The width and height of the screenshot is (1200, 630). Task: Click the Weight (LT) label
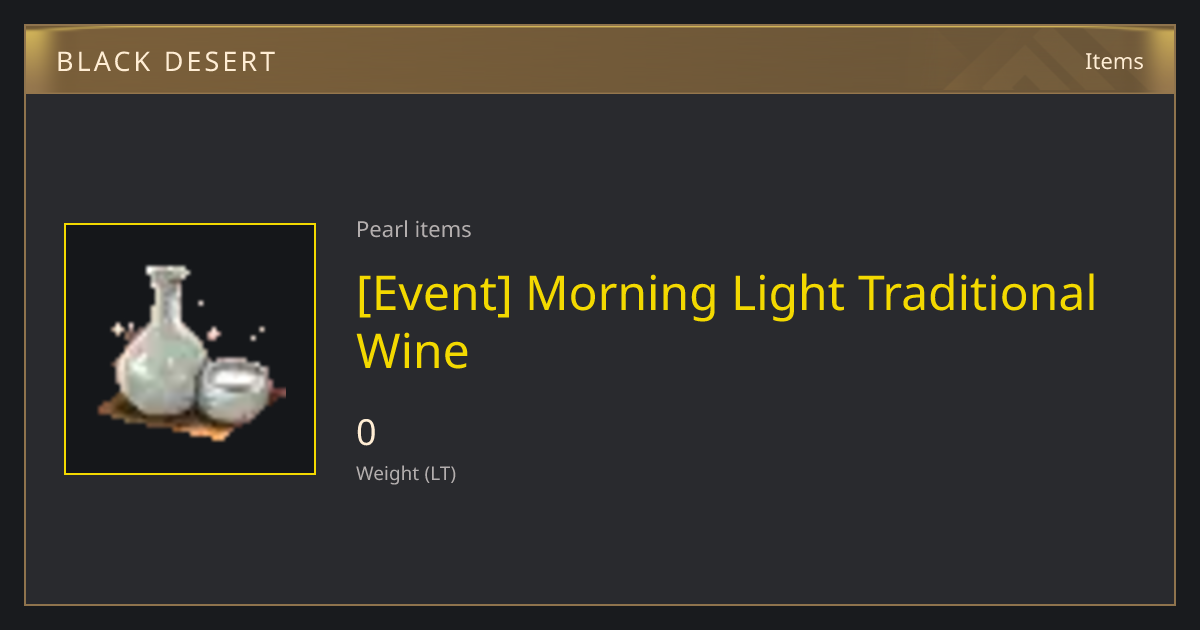pyautogui.click(x=406, y=474)
